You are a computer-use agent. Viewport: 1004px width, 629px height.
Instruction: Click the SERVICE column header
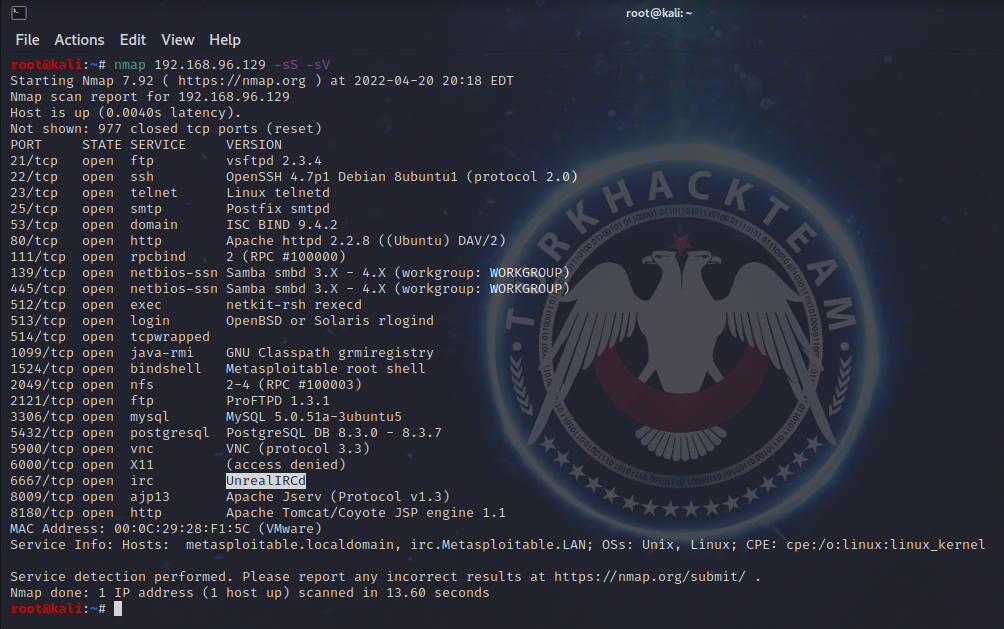point(158,145)
